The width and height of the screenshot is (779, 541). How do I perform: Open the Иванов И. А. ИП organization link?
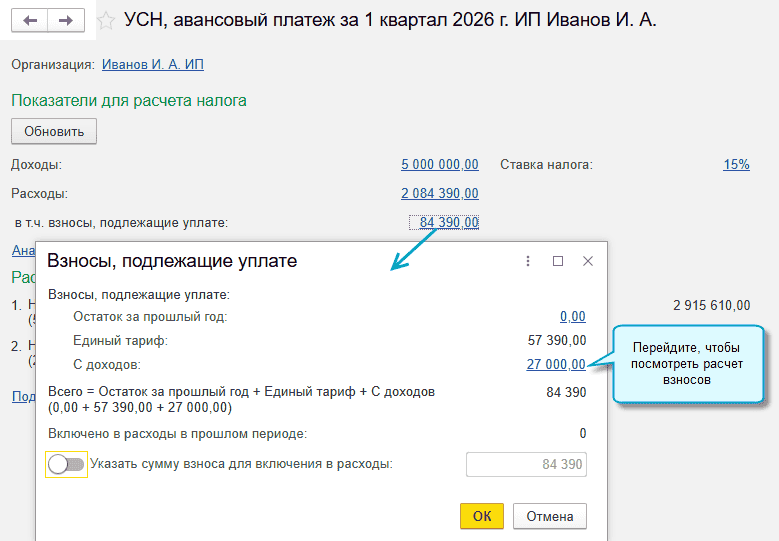[x=152, y=65]
